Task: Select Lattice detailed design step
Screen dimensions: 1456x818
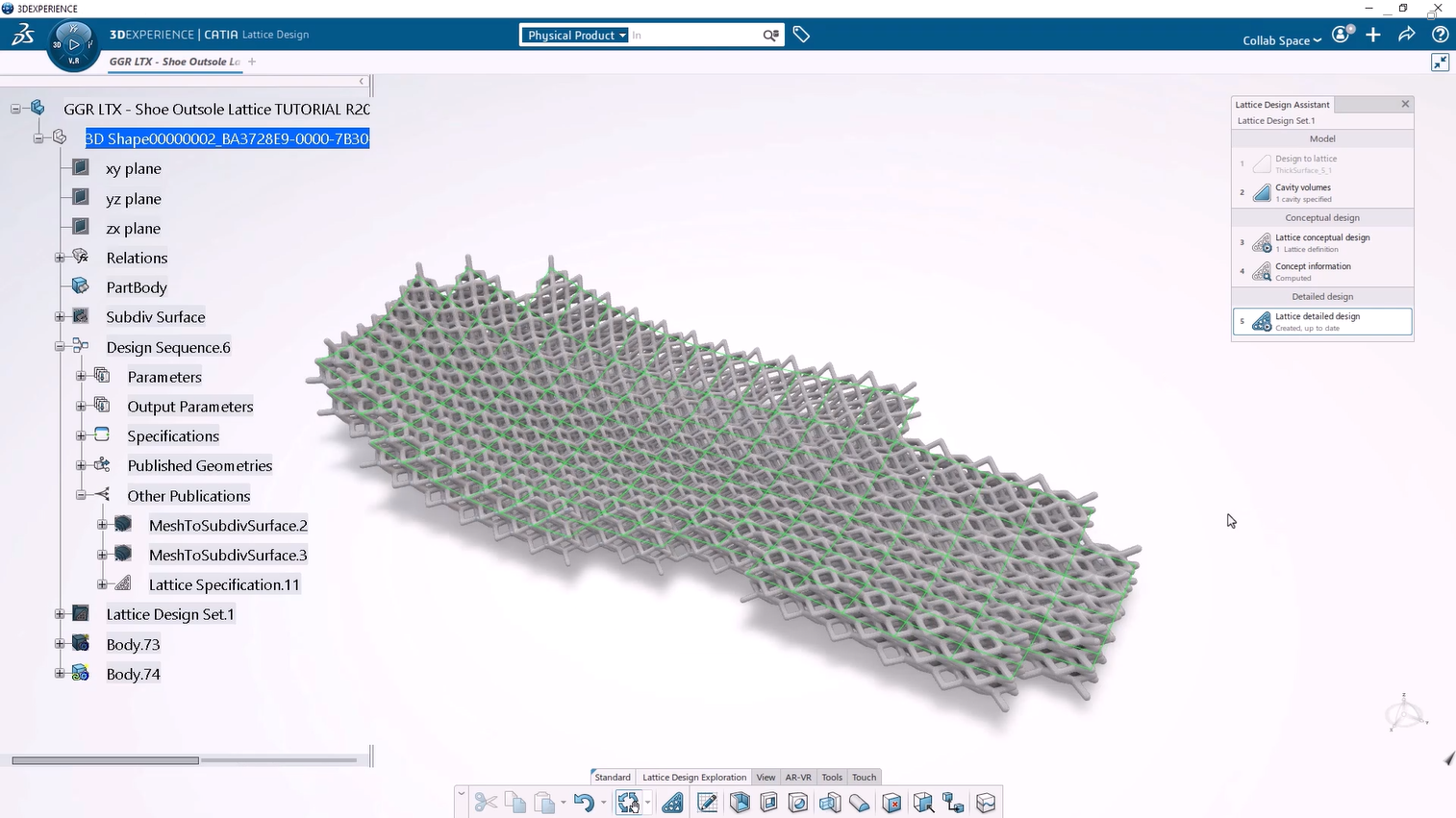Action: 1322,321
